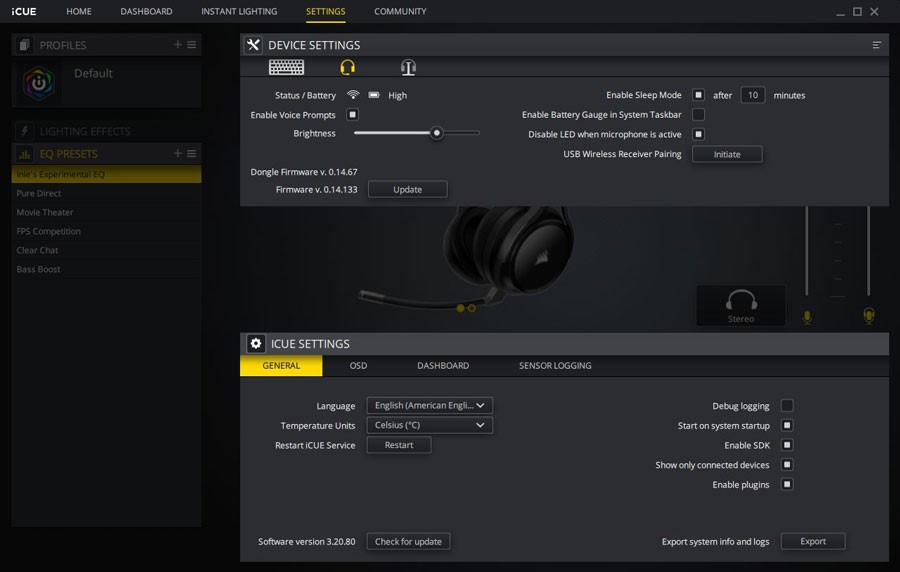Select the Clear Chat EQ preset

pyautogui.click(x=106, y=250)
